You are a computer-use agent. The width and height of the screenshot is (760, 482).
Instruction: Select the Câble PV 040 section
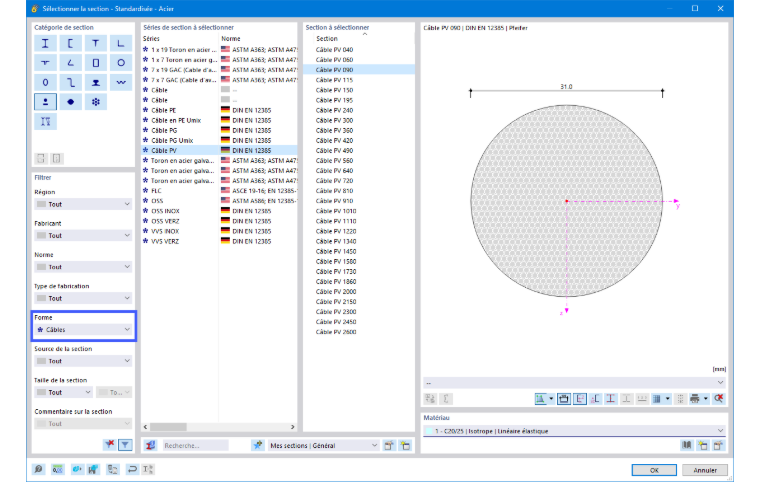[359, 49]
